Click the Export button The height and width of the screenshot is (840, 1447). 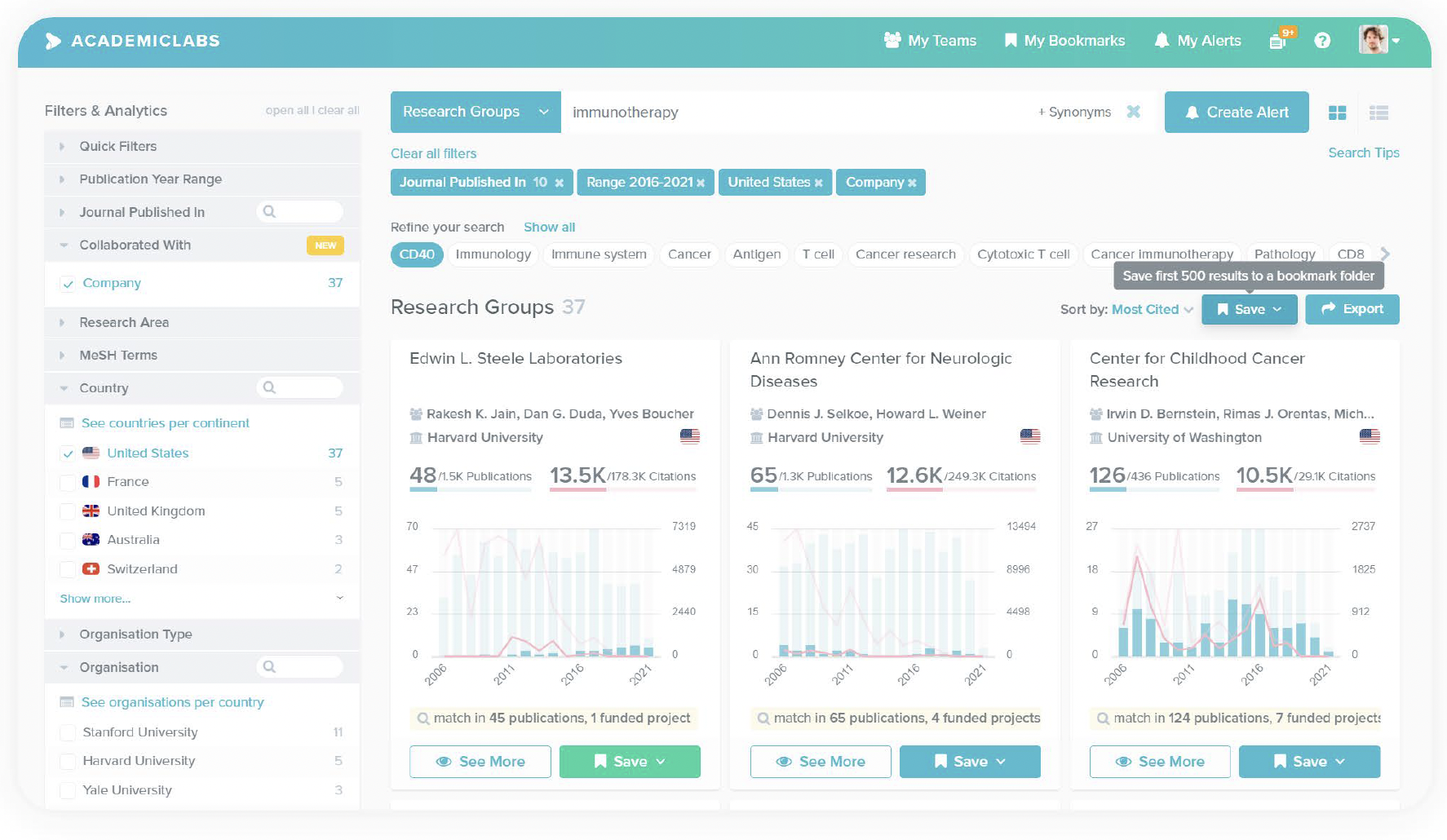click(x=1352, y=309)
